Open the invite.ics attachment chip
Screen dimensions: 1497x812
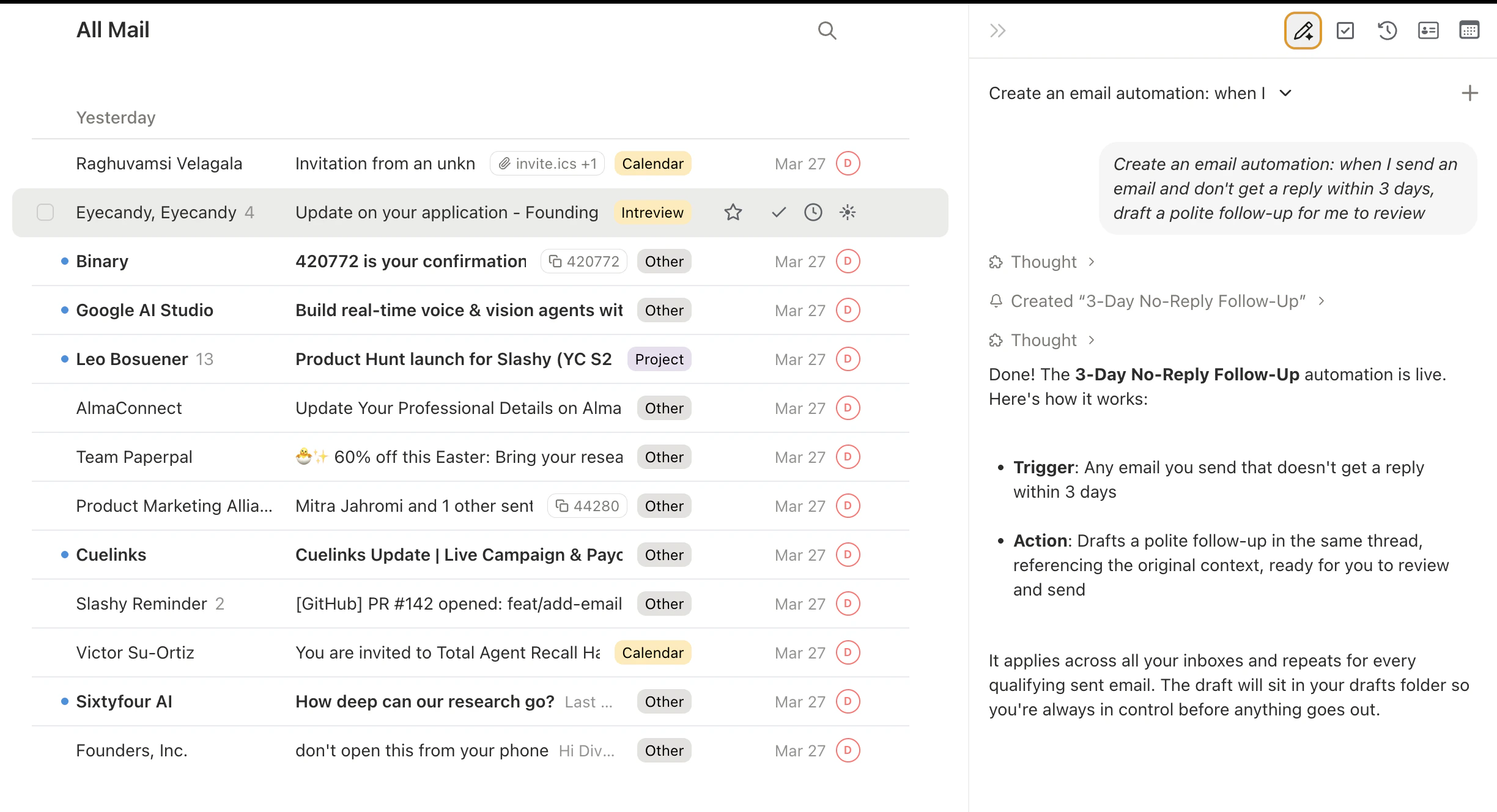point(546,163)
